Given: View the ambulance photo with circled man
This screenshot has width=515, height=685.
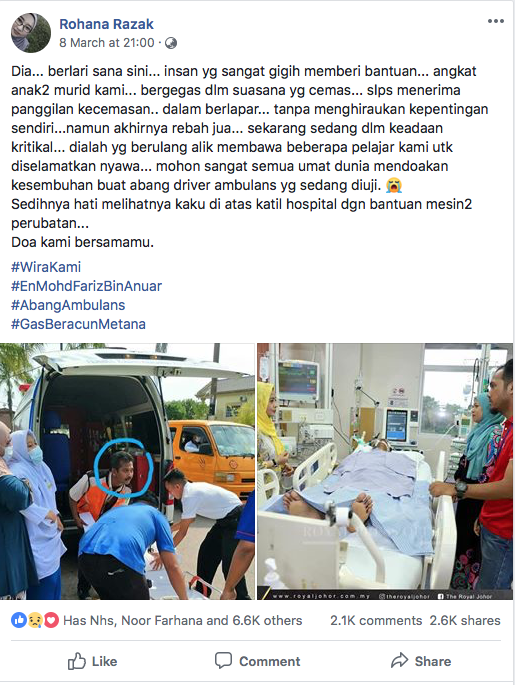Looking at the screenshot, I should tap(127, 471).
